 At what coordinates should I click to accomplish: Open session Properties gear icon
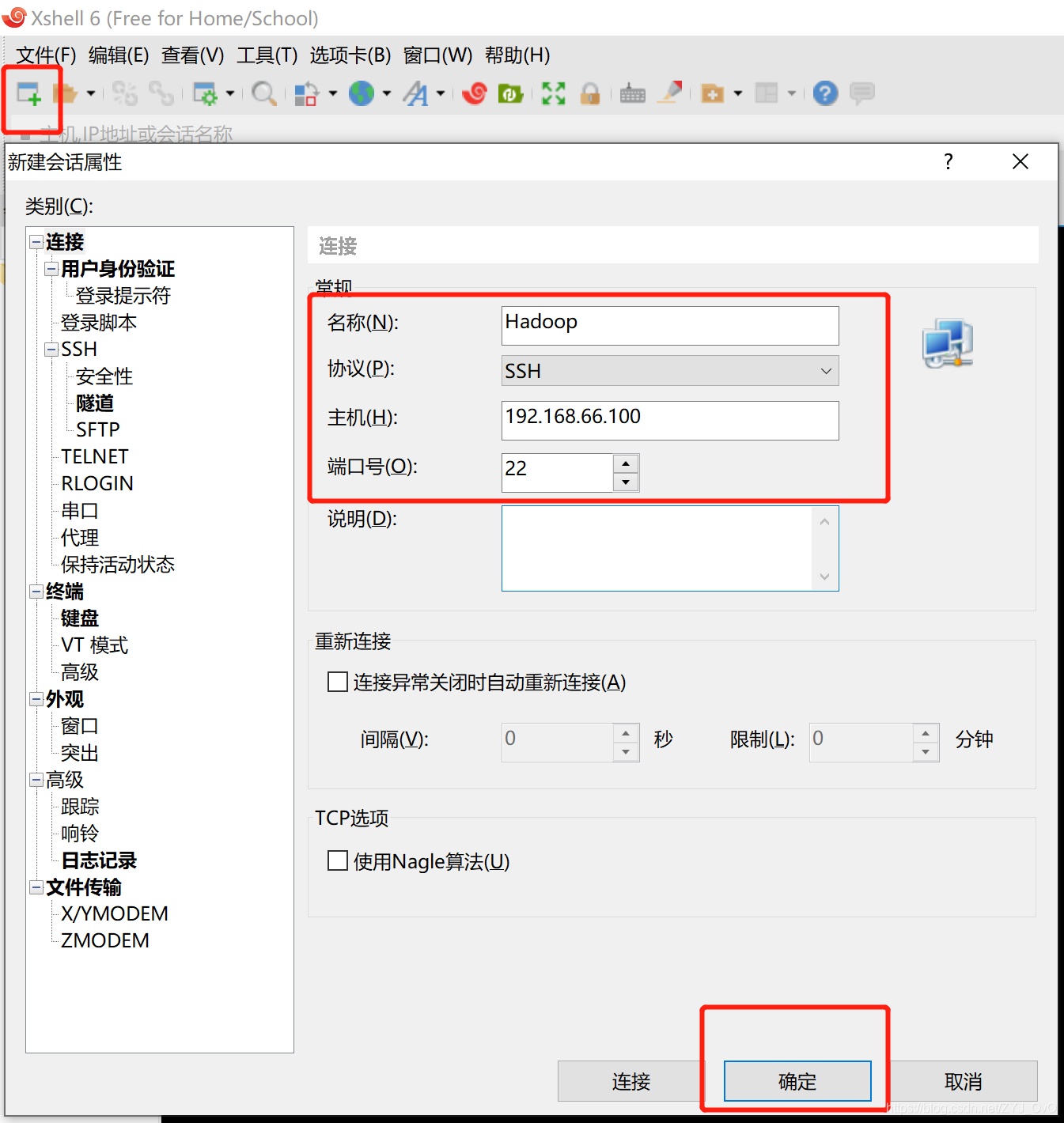click(x=205, y=93)
